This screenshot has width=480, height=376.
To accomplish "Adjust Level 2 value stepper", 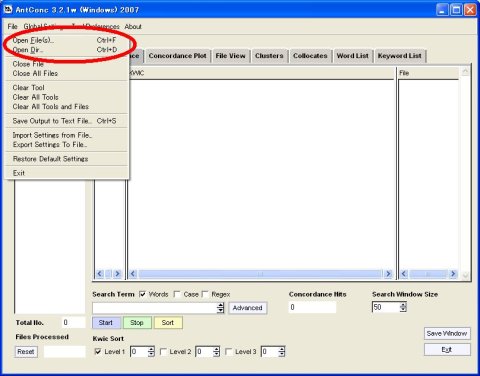I will coord(216,352).
